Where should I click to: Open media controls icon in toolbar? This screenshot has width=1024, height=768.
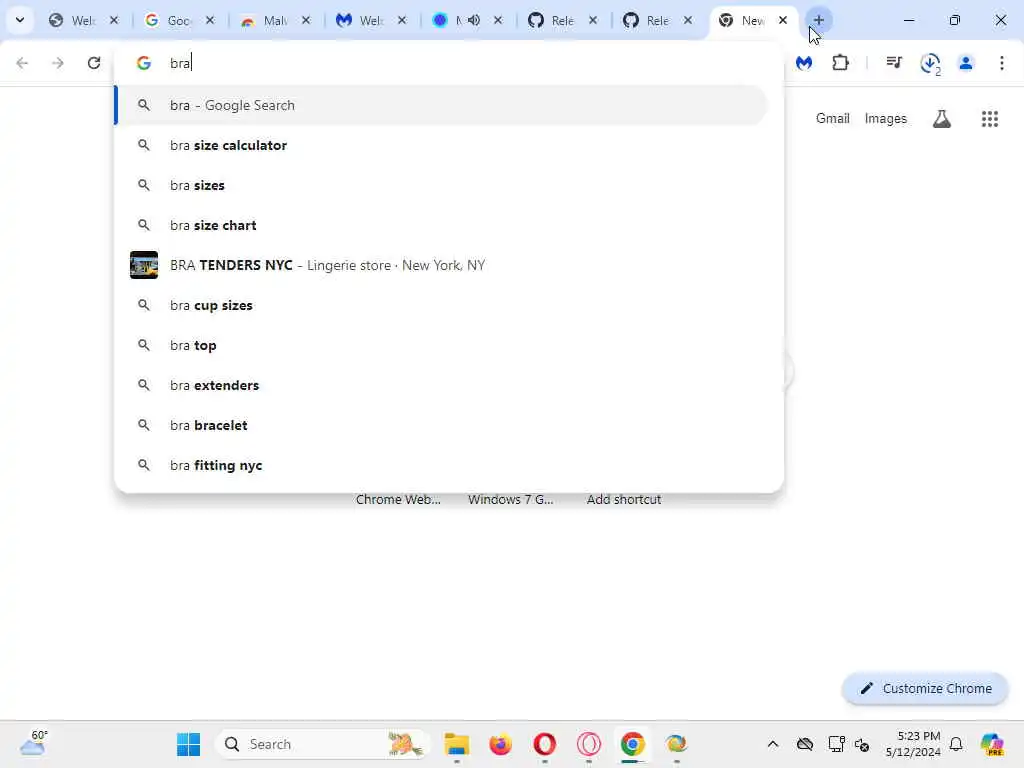894,63
